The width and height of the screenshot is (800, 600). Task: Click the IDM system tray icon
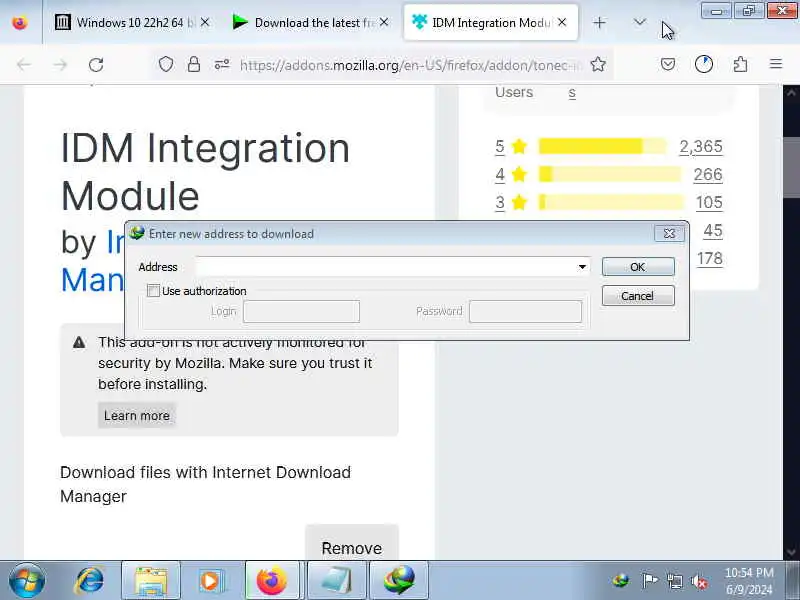coord(621,581)
